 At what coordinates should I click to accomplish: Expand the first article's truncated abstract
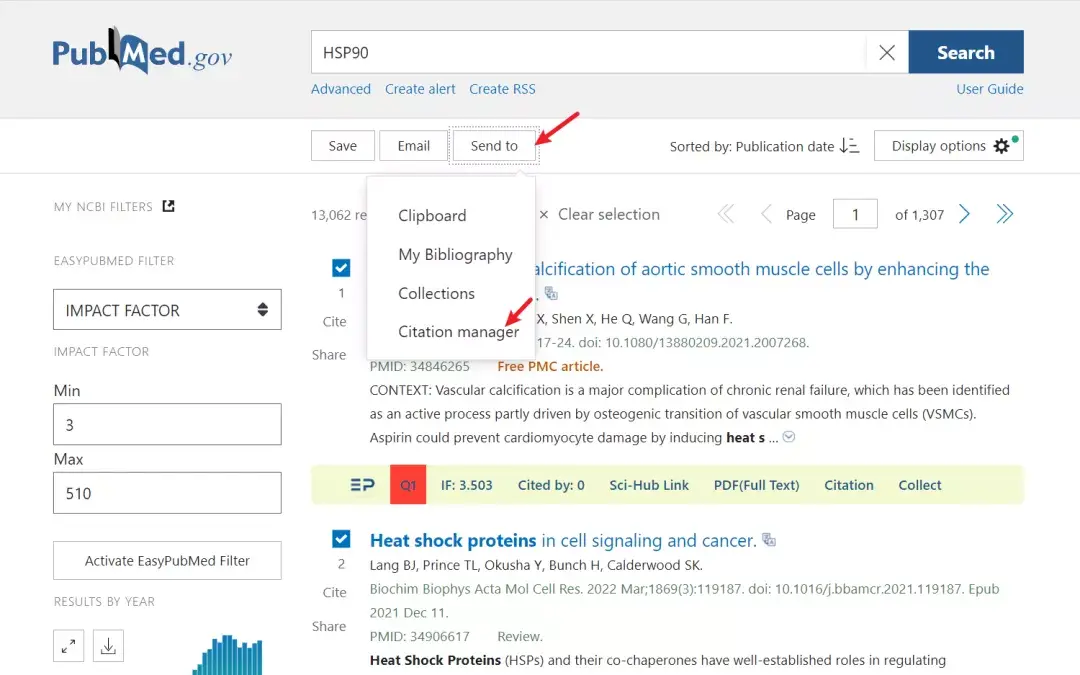pos(789,437)
